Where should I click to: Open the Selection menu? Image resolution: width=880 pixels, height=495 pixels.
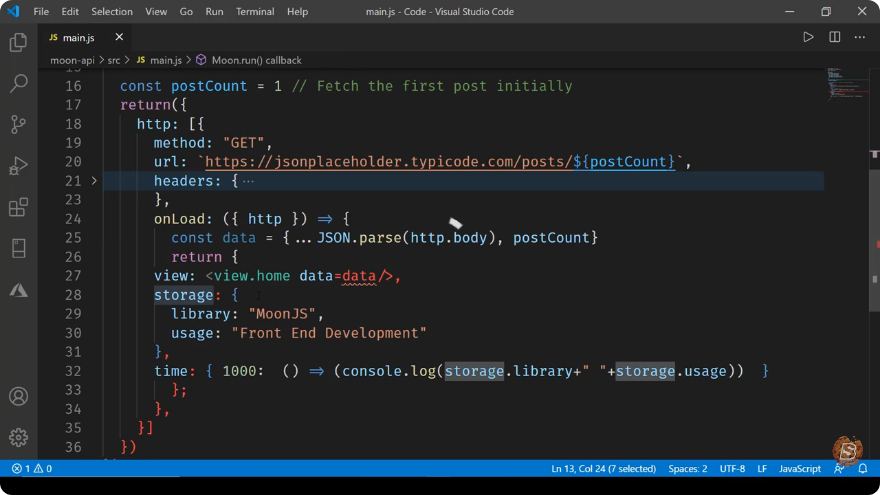pos(112,11)
